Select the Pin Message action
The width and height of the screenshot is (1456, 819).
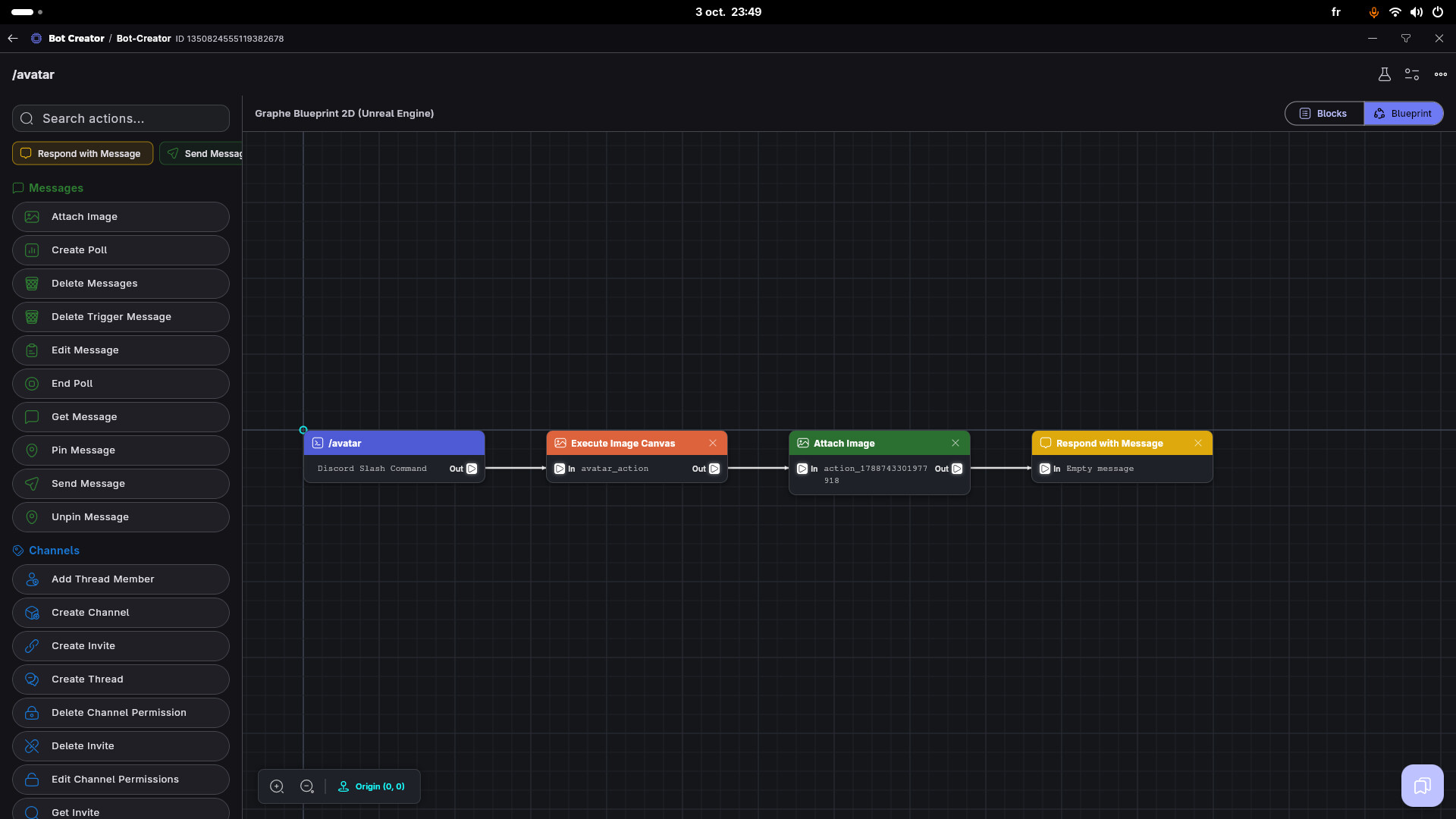121,450
